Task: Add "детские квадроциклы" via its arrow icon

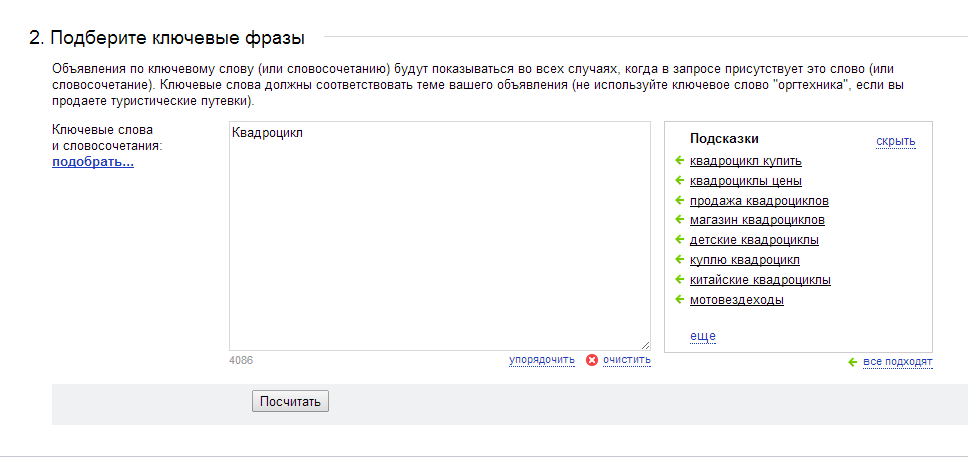Action: point(678,240)
